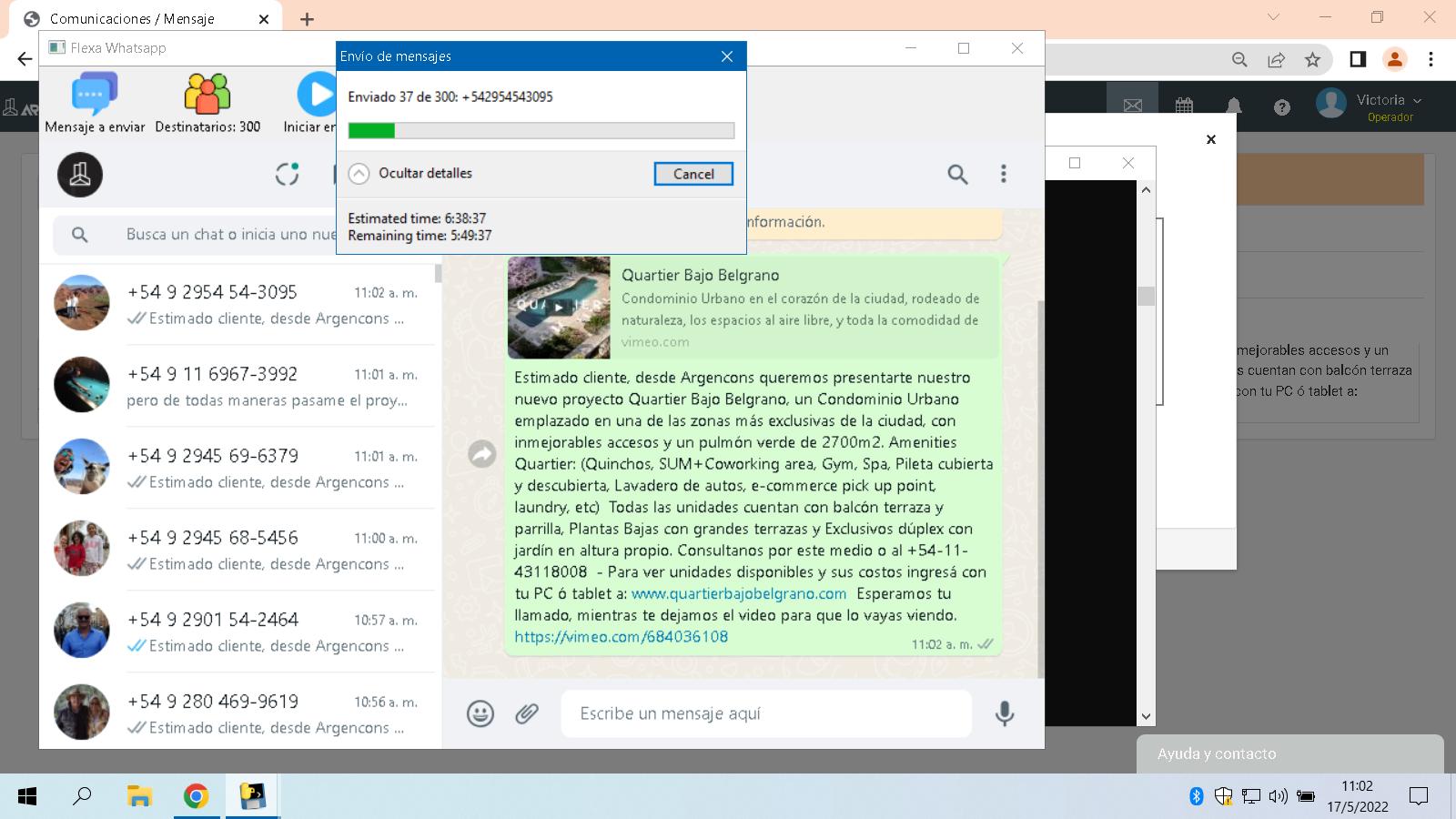Viewport: 1456px width, 819px height.
Task: Open Ayuda y contacto panel
Action: coord(1289,753)
